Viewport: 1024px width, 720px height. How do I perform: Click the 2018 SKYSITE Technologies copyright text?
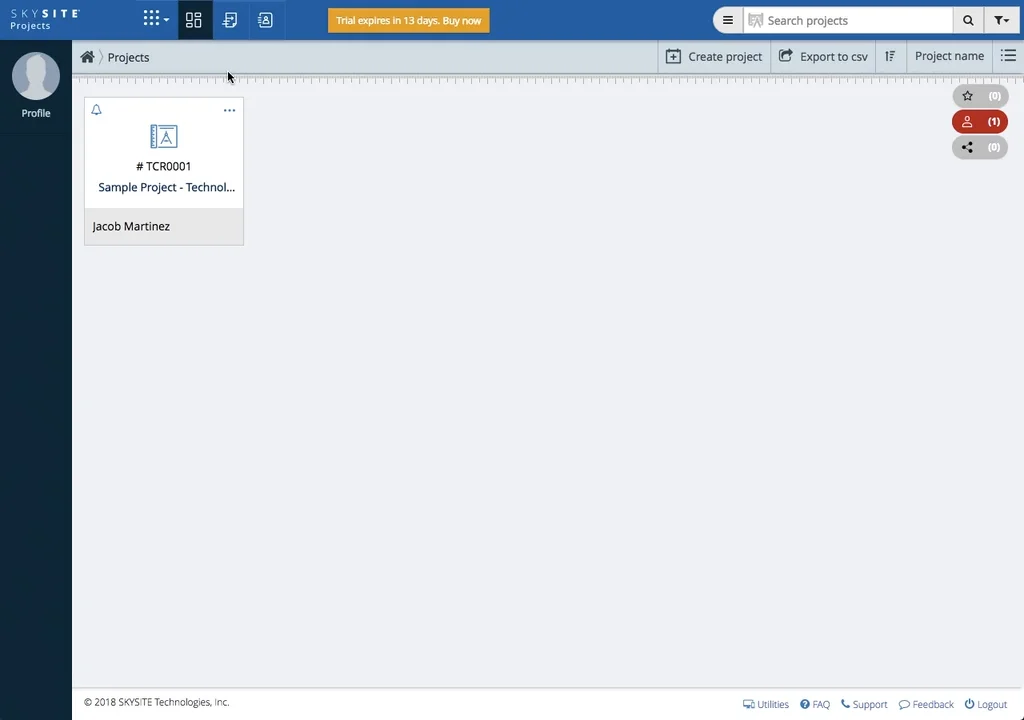click(x=157, y=702)
